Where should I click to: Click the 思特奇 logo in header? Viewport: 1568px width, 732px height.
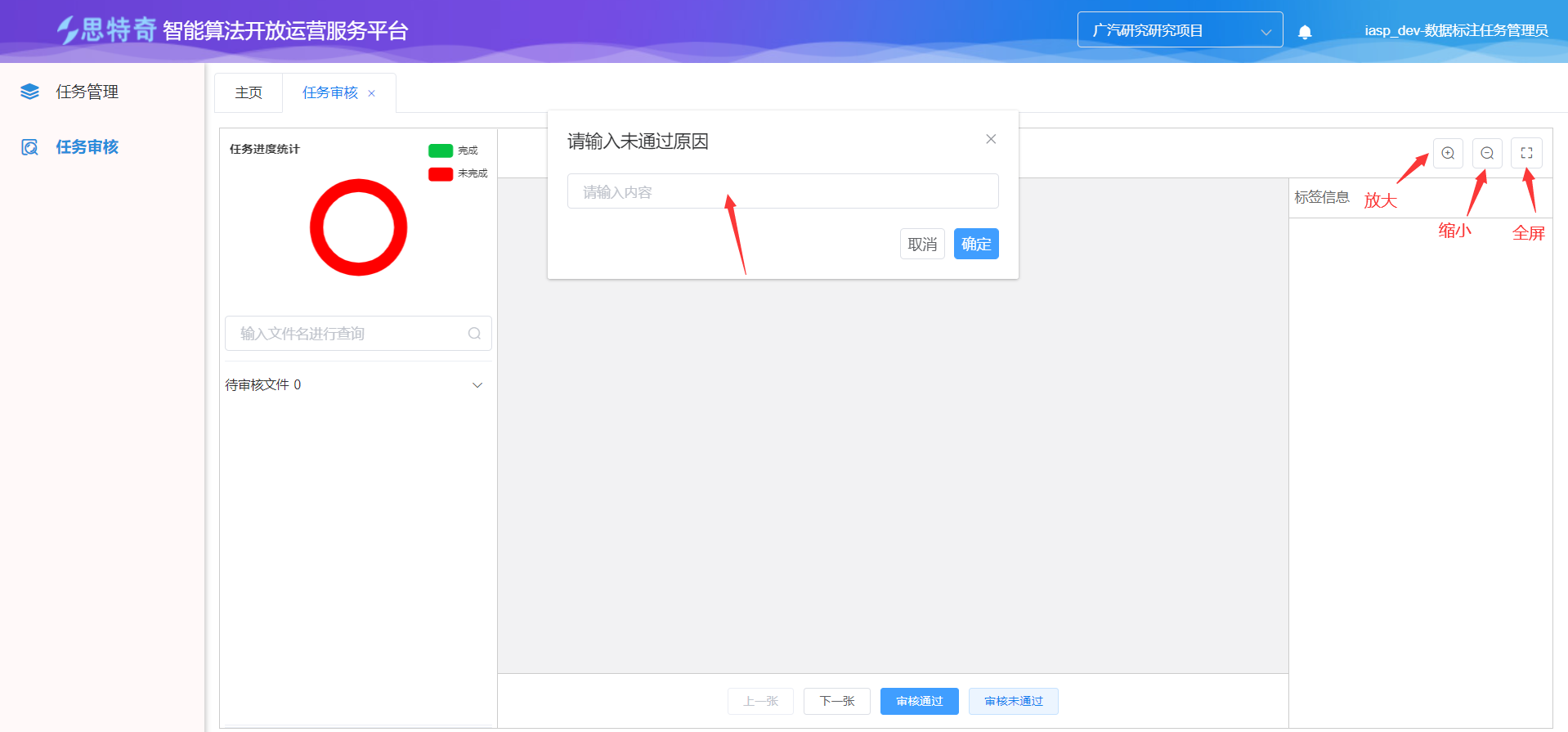click(x=107, y=30)
